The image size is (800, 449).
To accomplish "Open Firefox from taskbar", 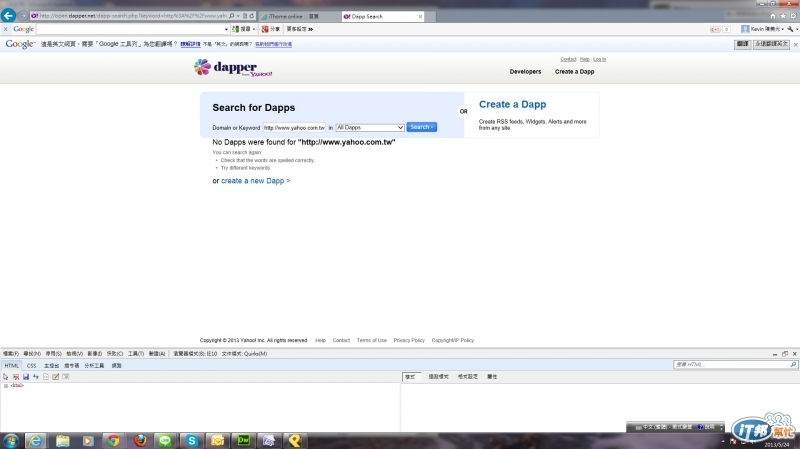I will click(x=140, y=441).
